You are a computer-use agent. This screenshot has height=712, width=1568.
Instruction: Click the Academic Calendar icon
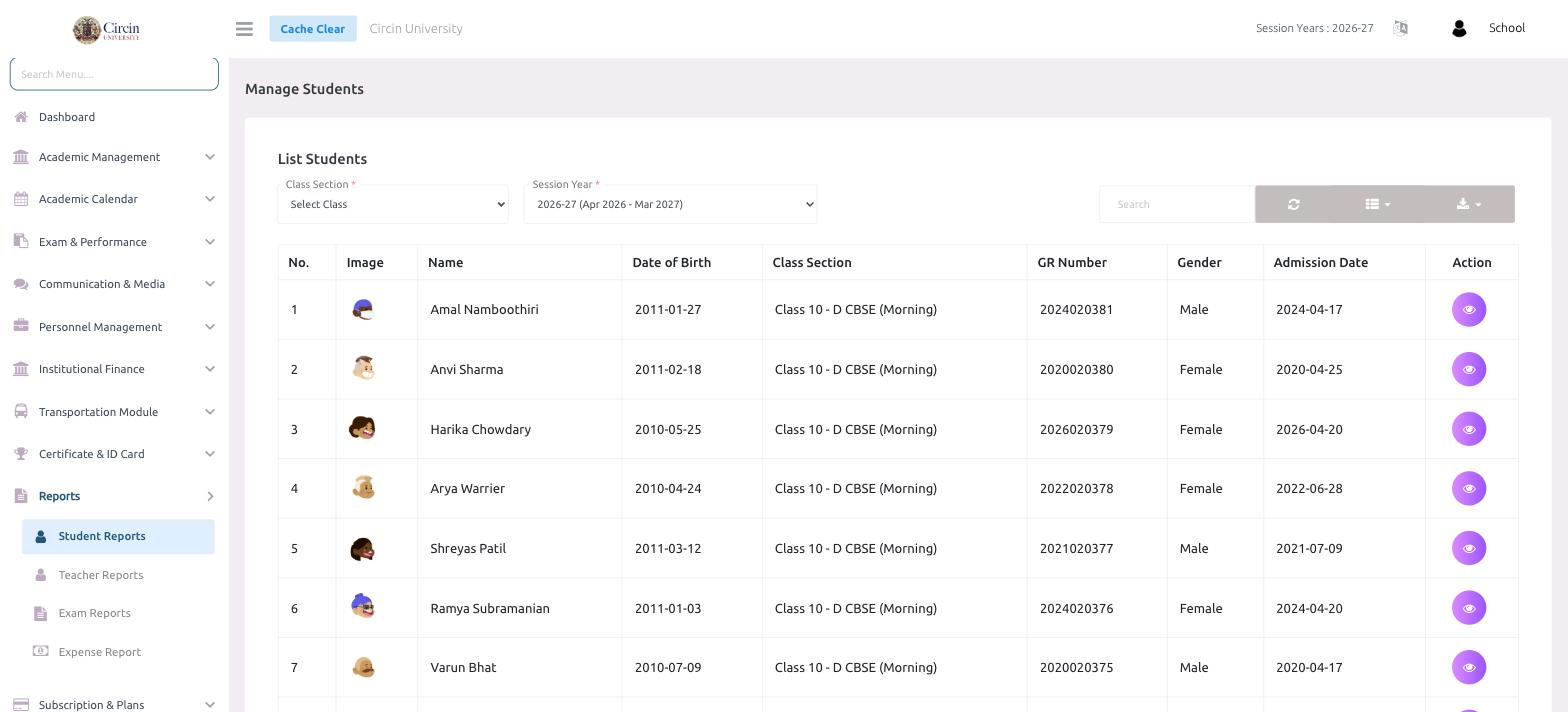tap(21, 199)
